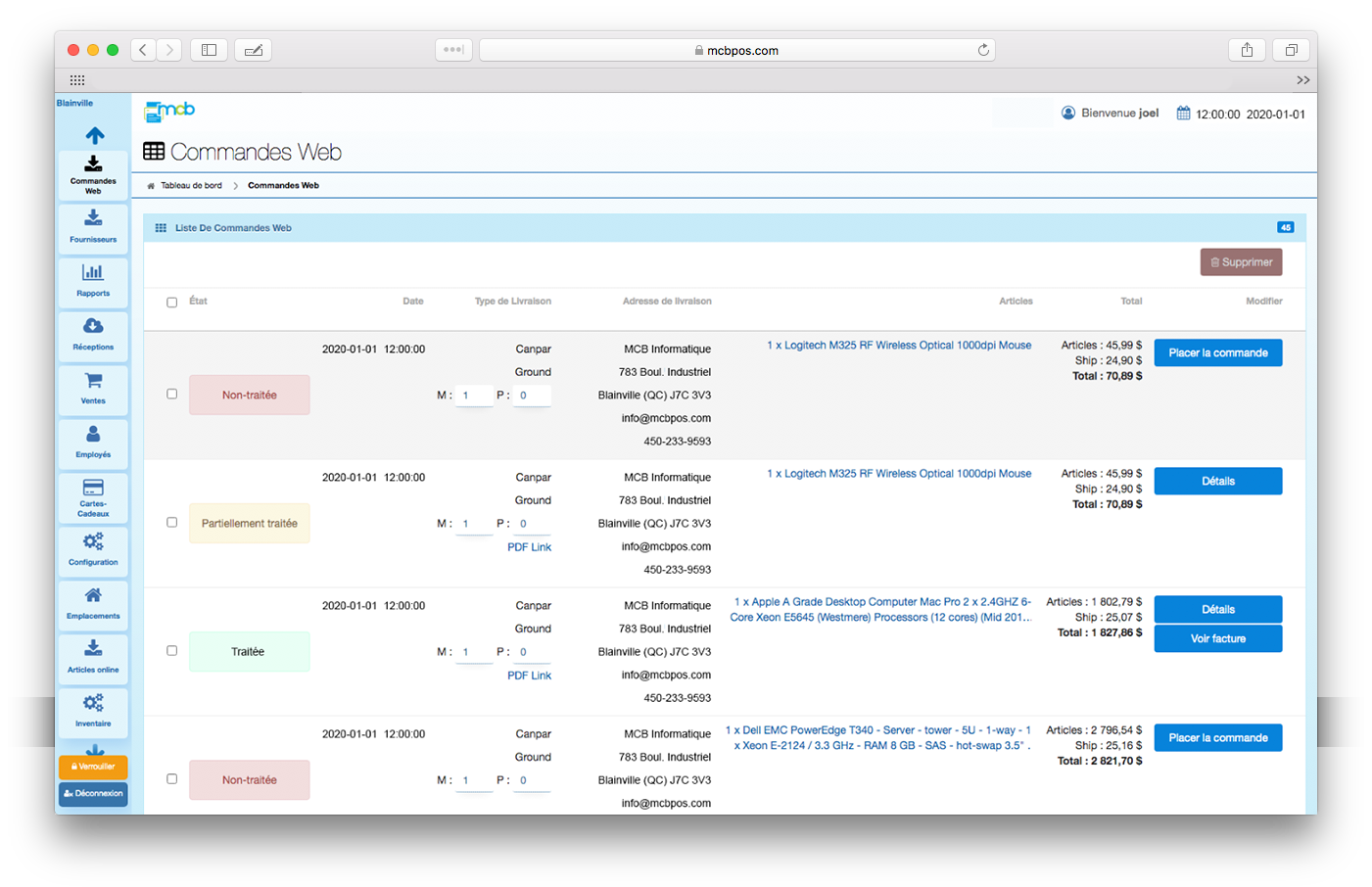Click Détails for Partiellement traitée order
1372x887 pixels.
pos(1218,481)
